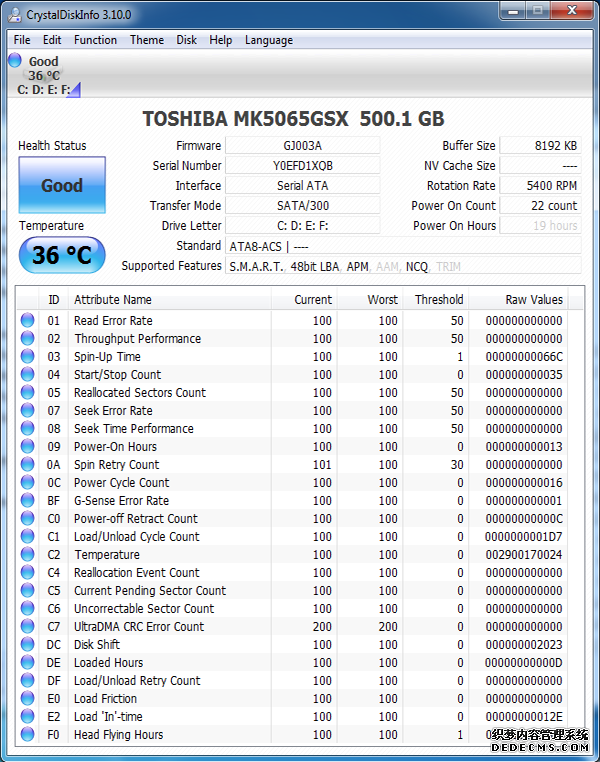
Task: Click the Attribute Name column header
Action: coord(170,299)
